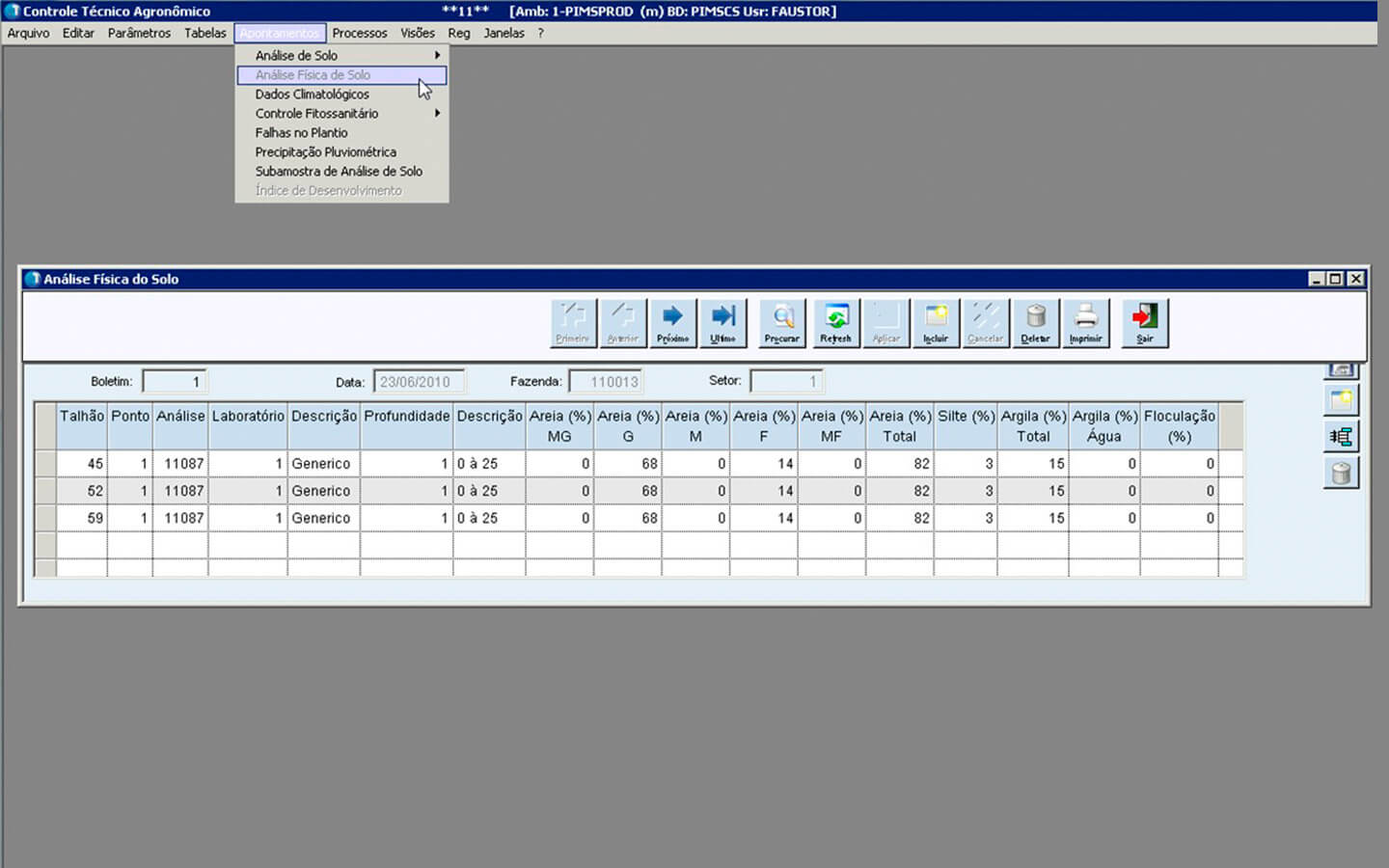Click the Deletar trash can icon
1389x868 pixels.
click(x=1036, y=322)
